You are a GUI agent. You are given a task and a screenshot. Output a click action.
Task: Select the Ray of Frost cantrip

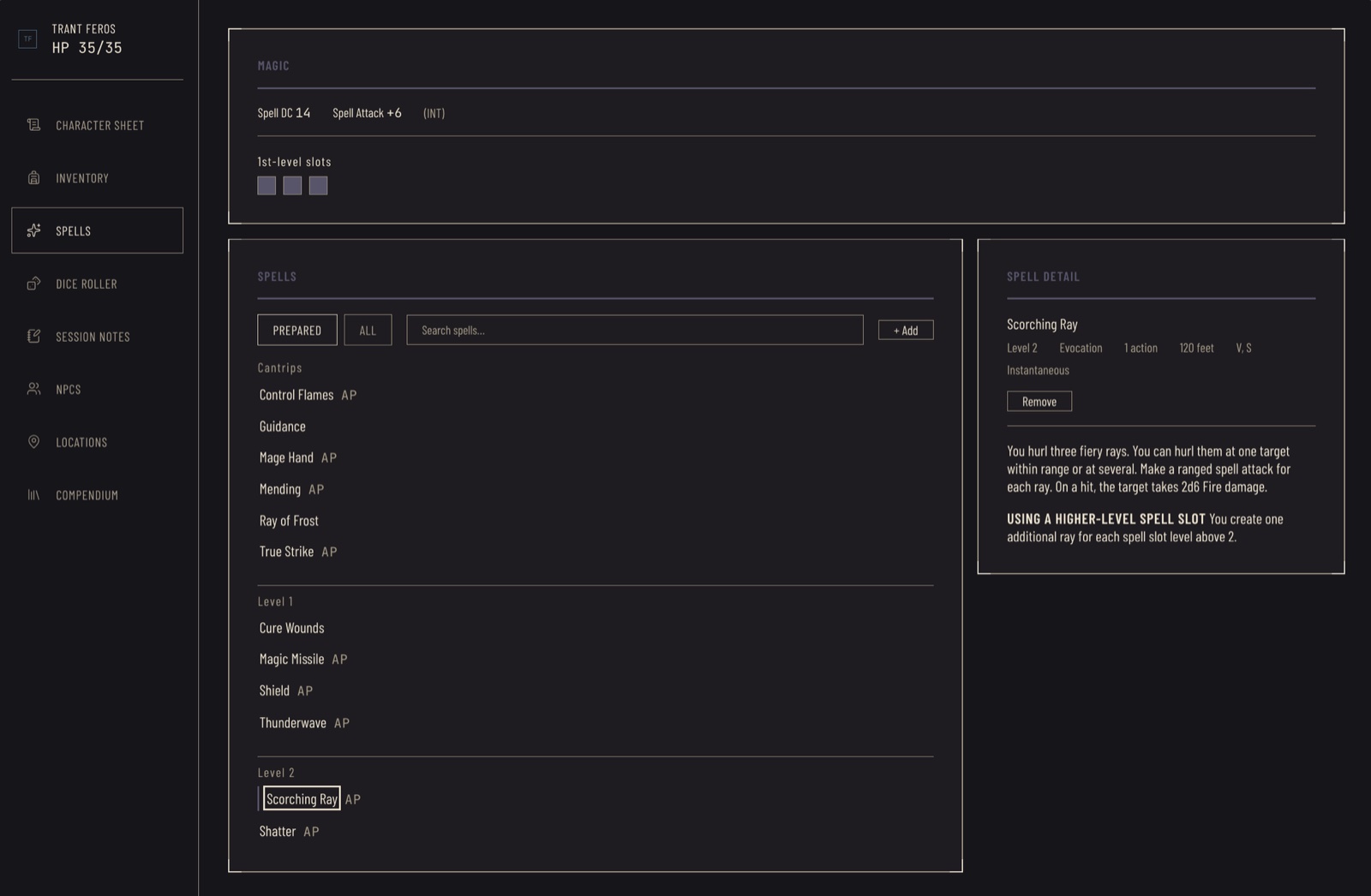(289, 521)
